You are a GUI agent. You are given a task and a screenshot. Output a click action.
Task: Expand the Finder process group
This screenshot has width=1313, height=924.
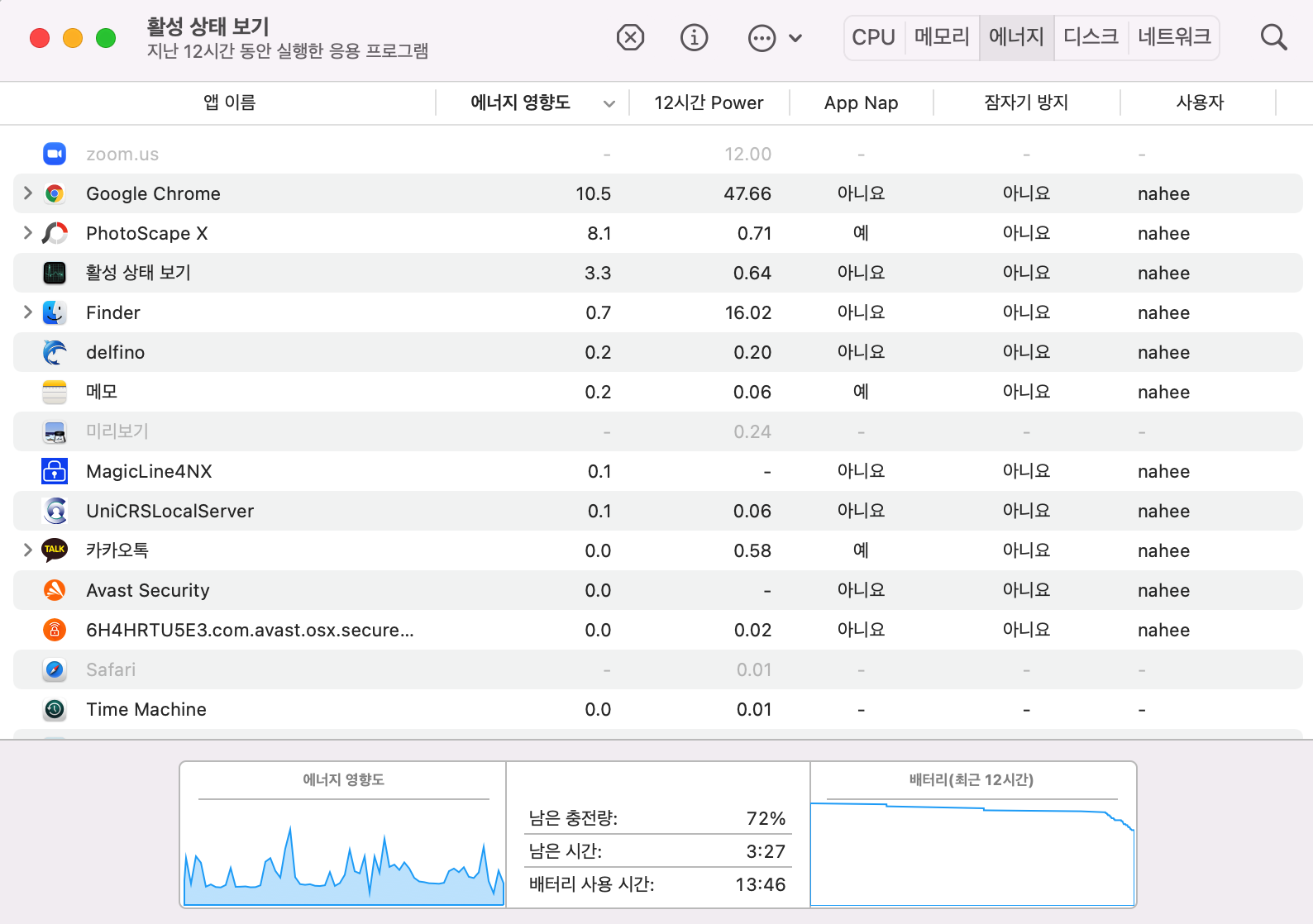click(27, 312)
